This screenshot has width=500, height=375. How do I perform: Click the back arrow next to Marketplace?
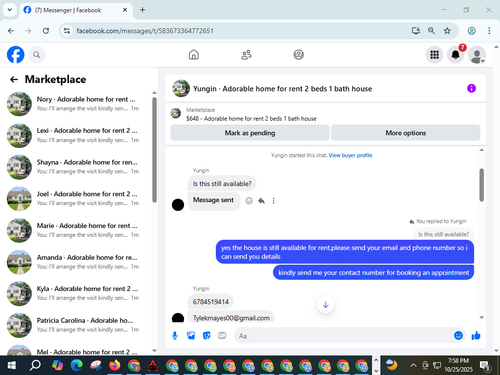tap(14, 79)
